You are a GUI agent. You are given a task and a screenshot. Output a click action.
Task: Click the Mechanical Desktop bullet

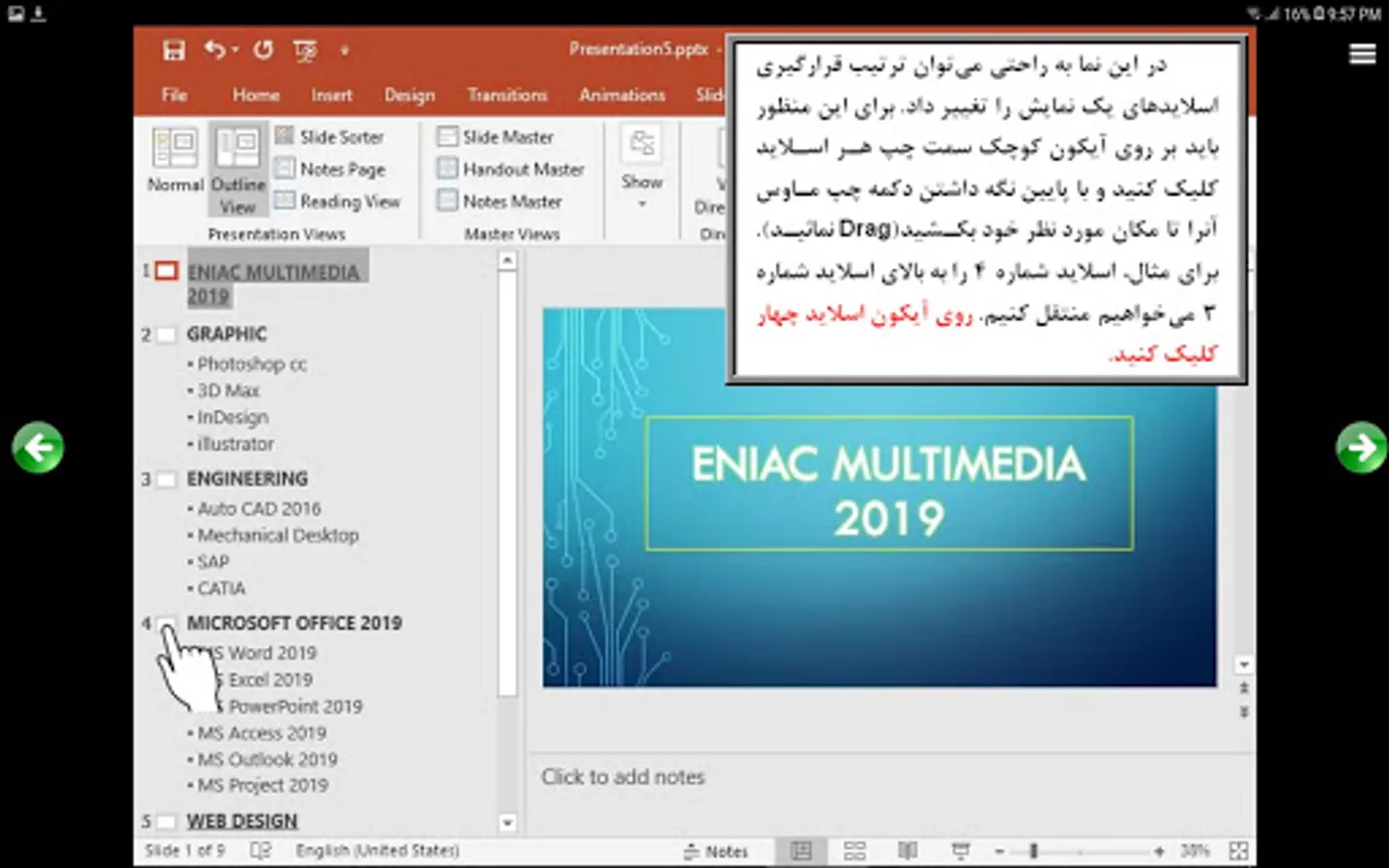[x=278, y=535]
